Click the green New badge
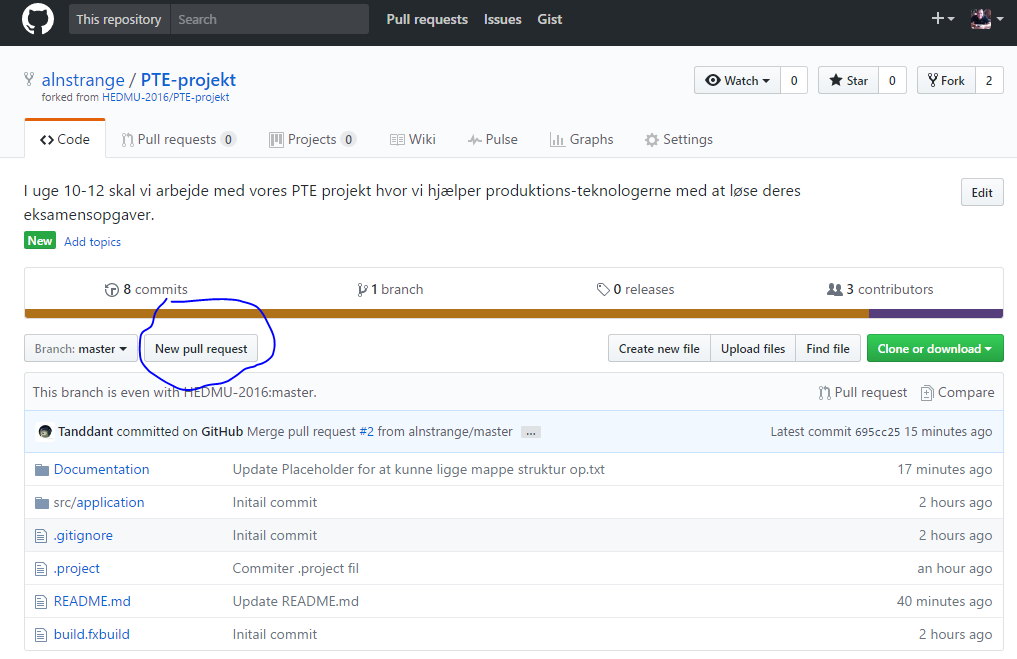The height and width of the screenshot is (659, 1017). [x=40, y=241]
